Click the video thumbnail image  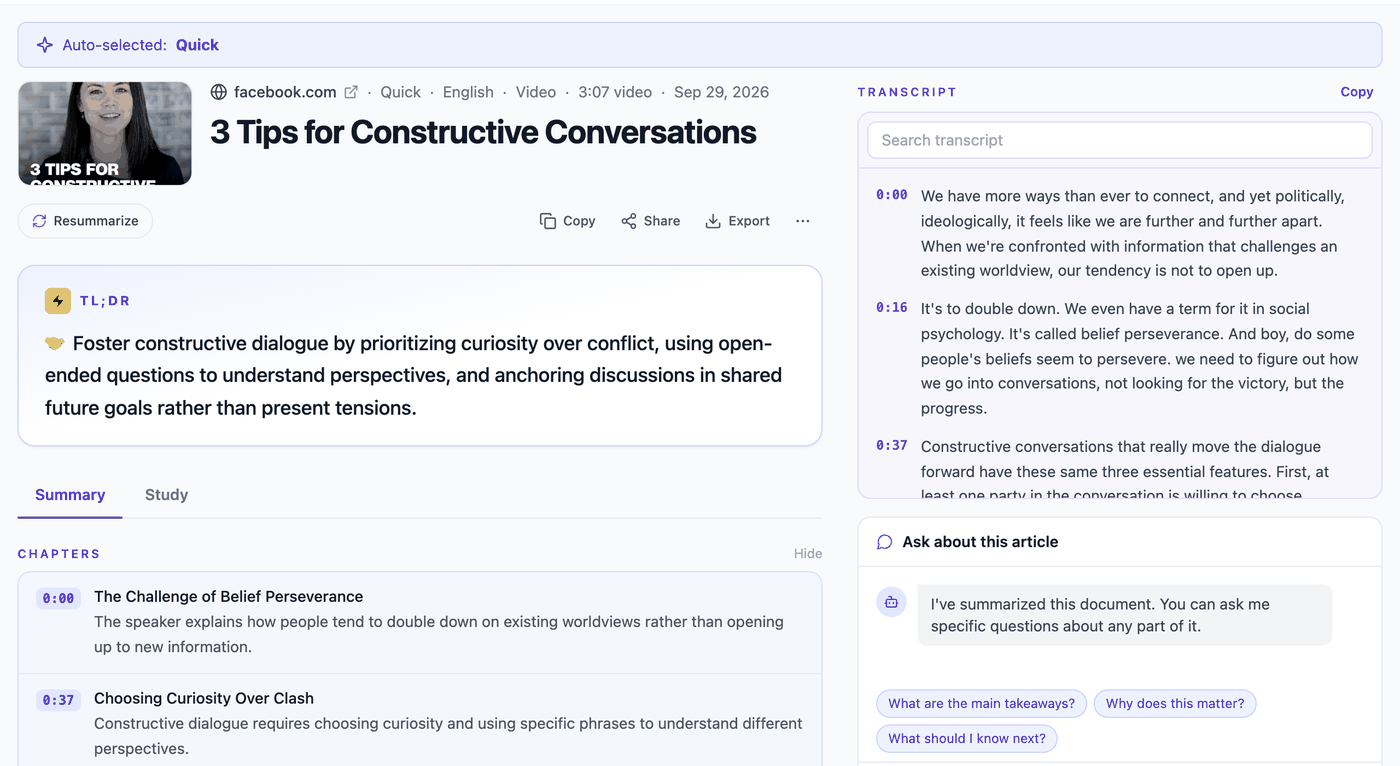tap(105, 133)
